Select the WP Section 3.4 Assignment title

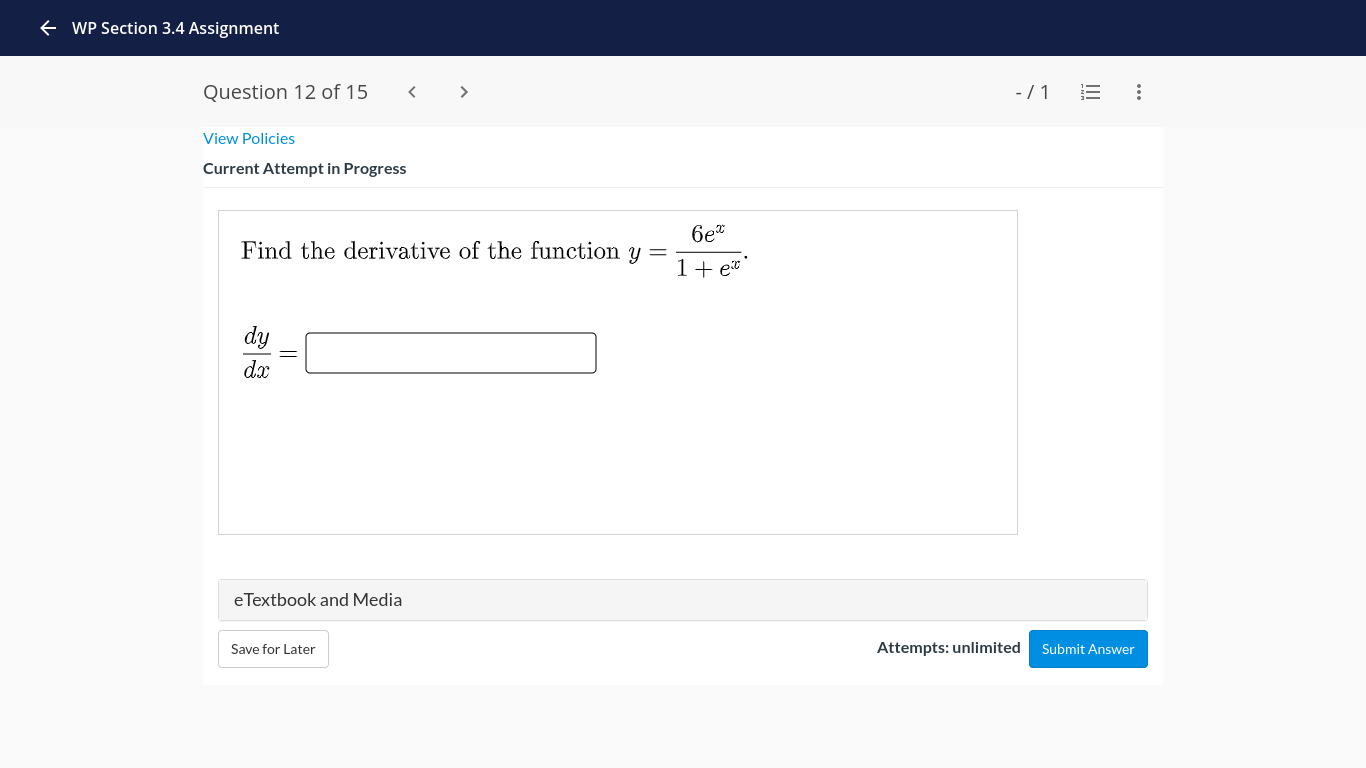pyautogui.click(x=173, y=28)
